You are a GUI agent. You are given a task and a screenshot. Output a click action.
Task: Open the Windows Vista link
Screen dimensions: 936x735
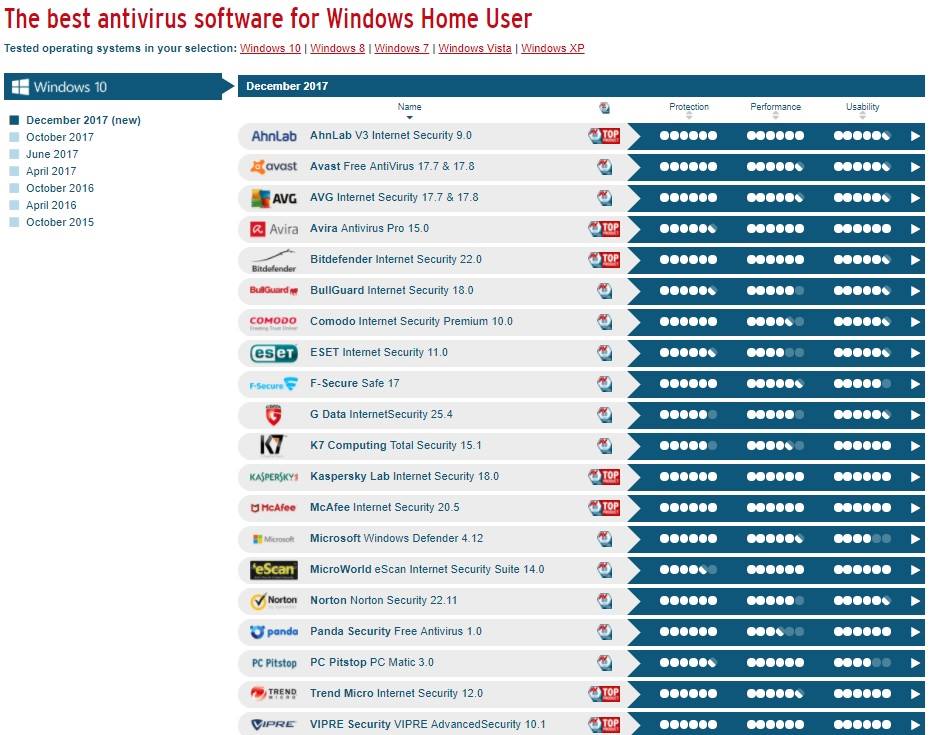(x=475, y=48)
